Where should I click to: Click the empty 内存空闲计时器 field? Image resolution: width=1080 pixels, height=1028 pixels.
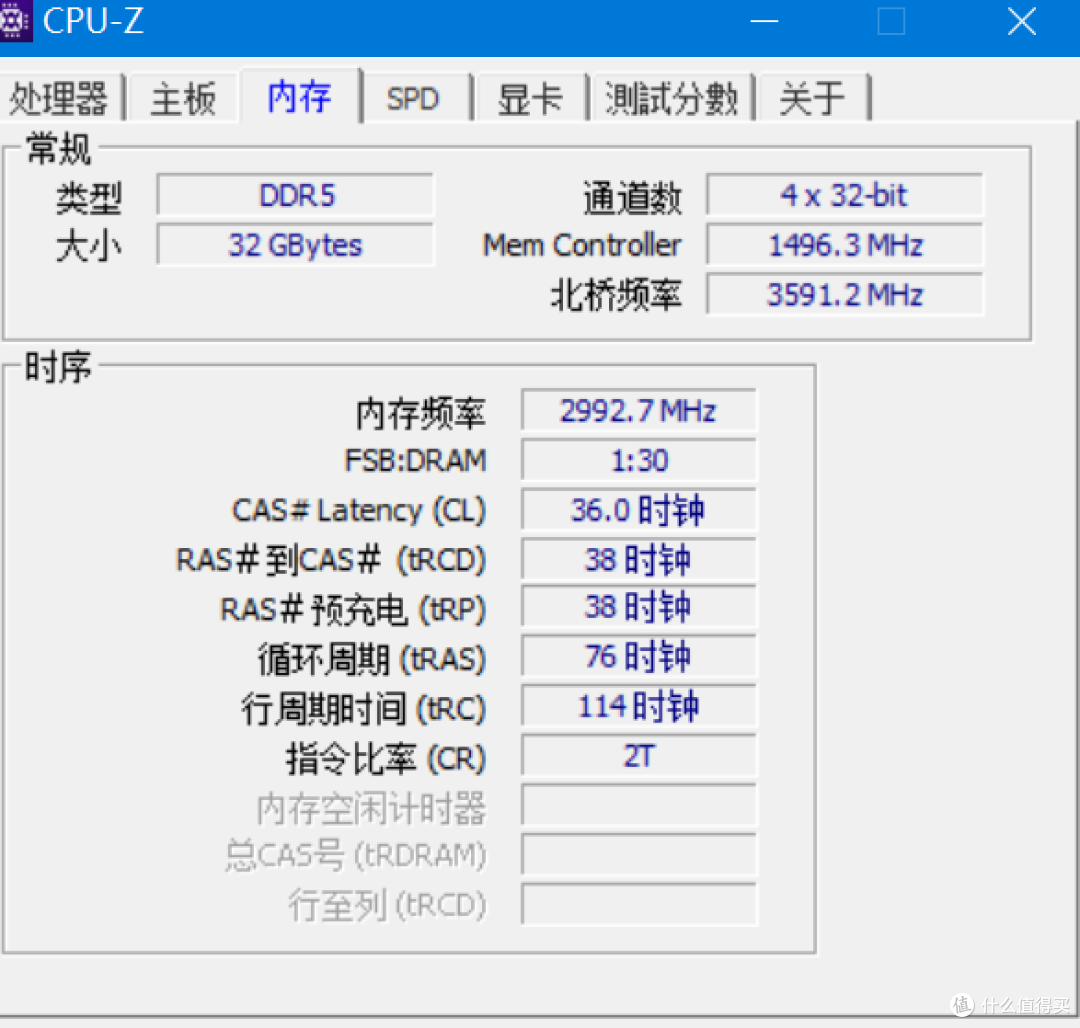coord(638,806)
